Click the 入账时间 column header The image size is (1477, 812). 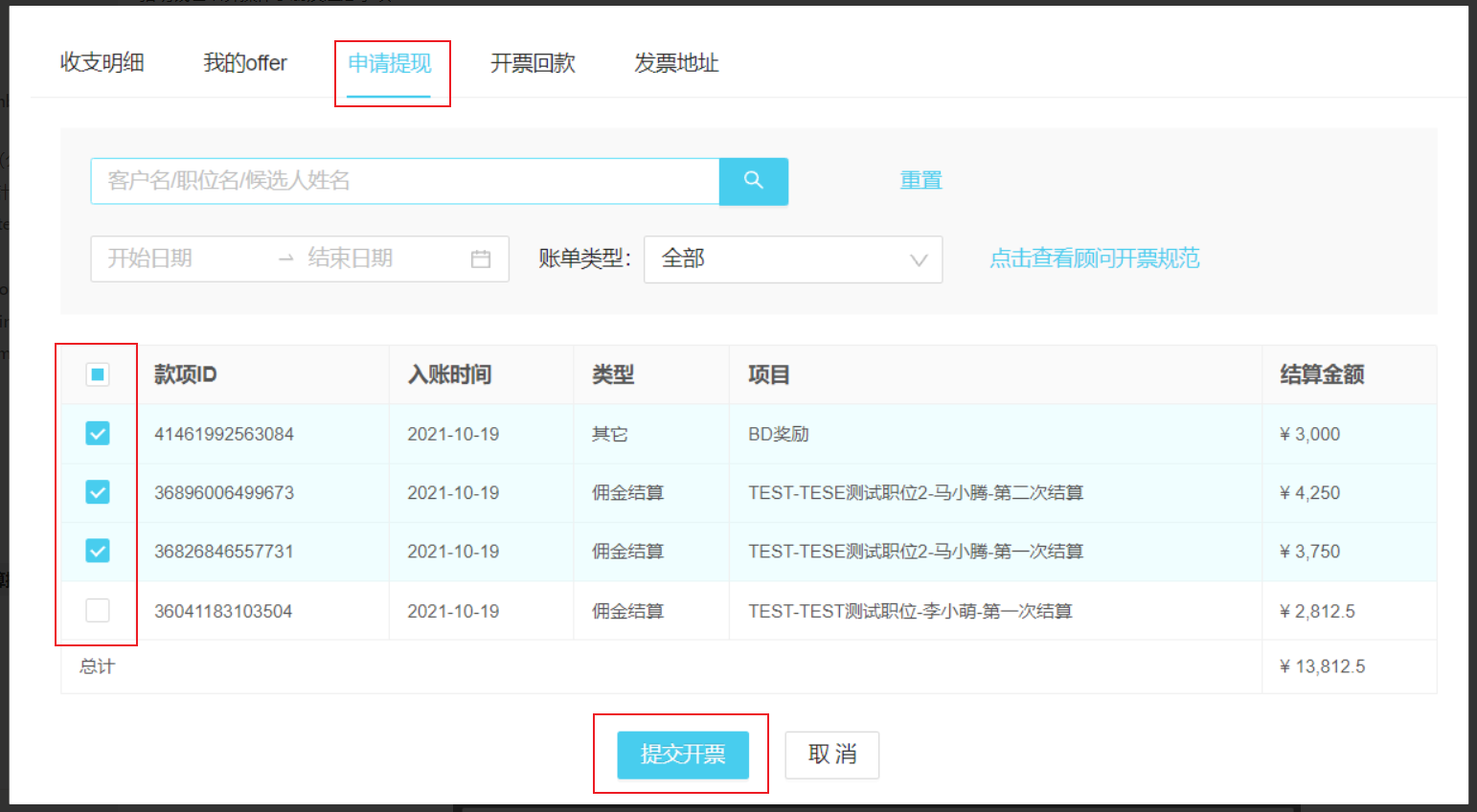point(450,374)
